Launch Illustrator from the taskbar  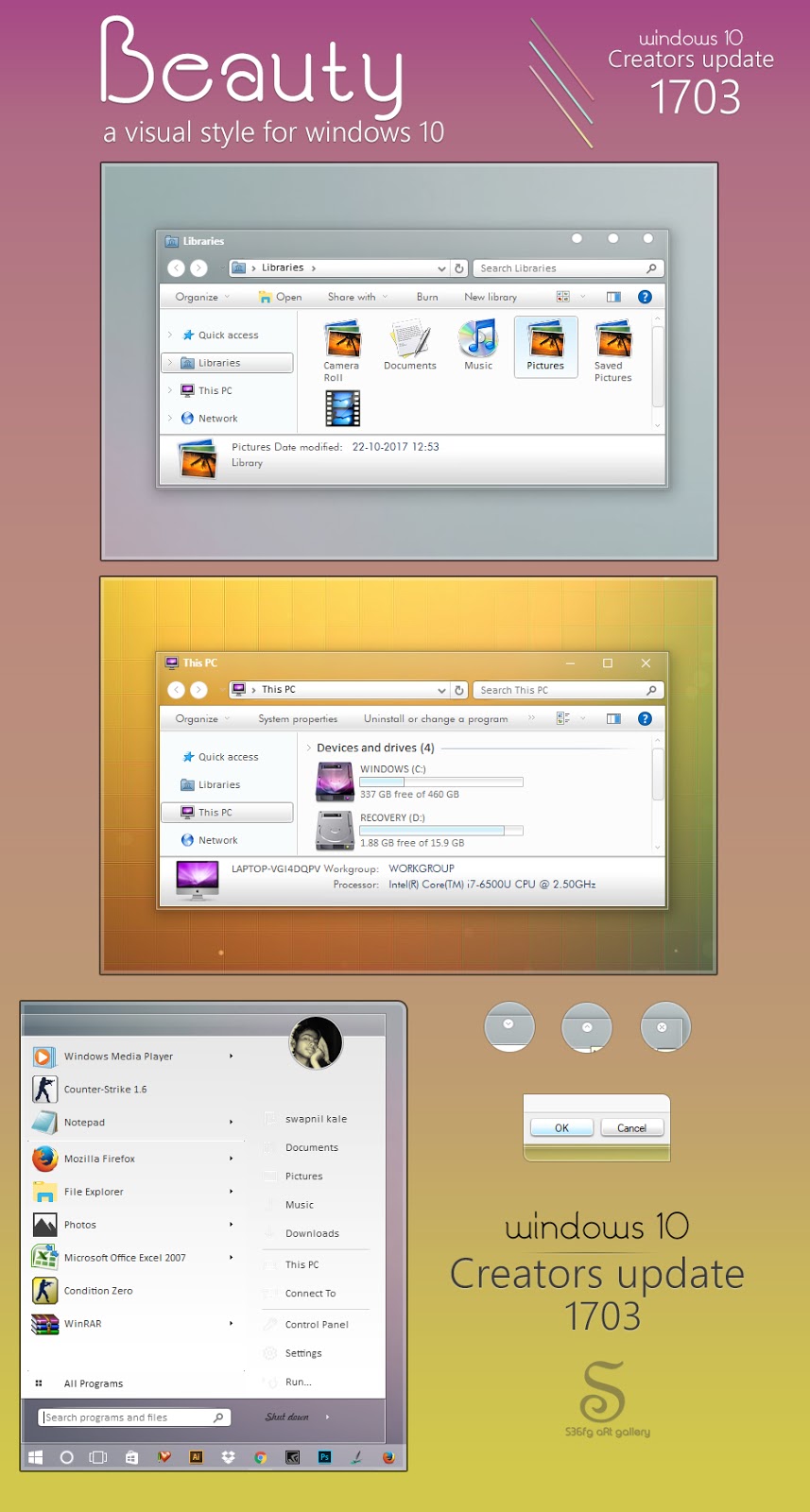pos(196,1457)
